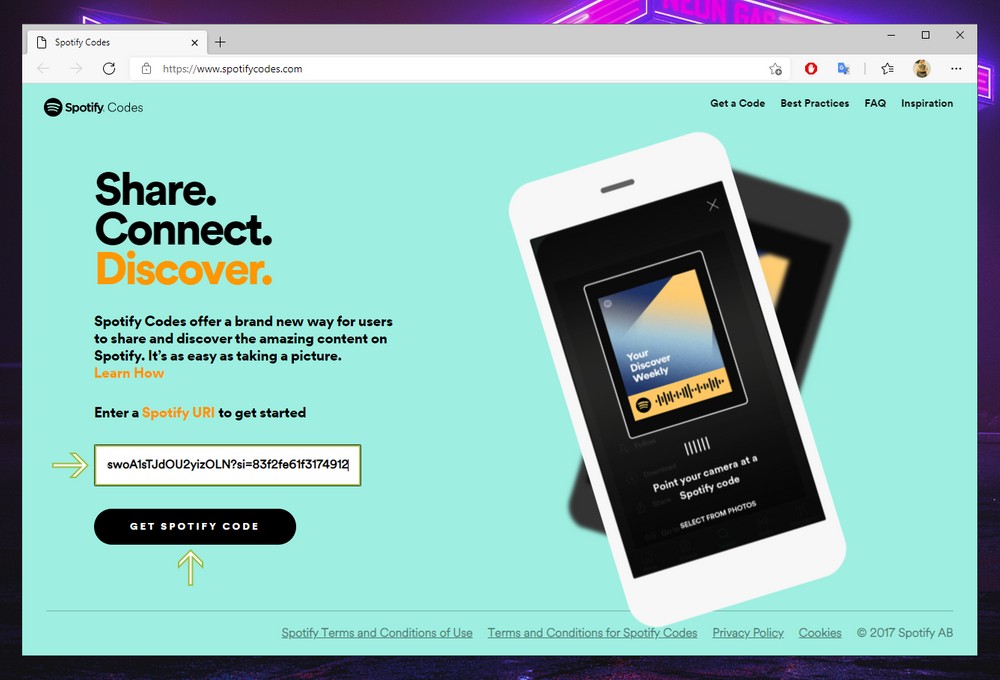Open the translate extension icon
This screenshot has height=680, width=1000.
click(x=843, y=68)
